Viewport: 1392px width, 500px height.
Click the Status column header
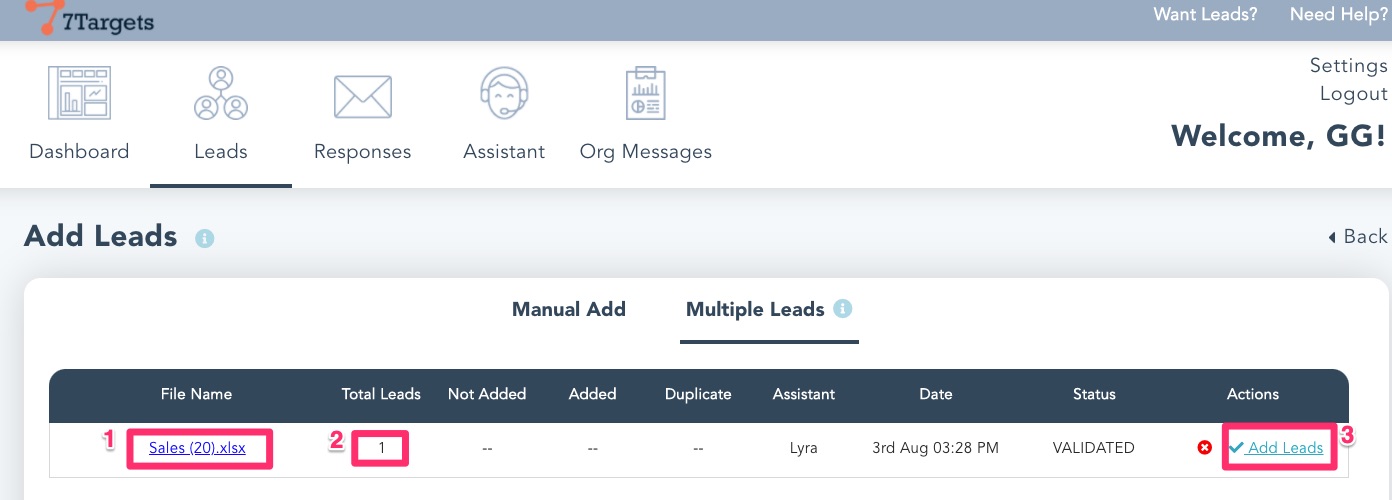click(x=1093, y=394)
